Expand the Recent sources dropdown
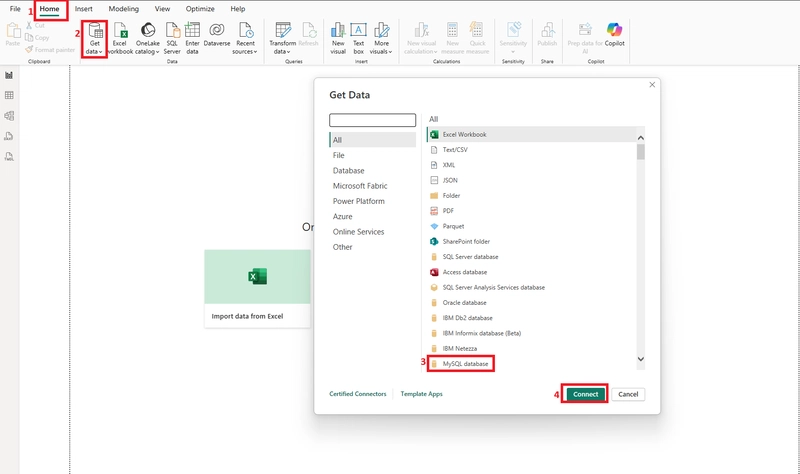This screenshot has height=474, width=800. point(245,36)
